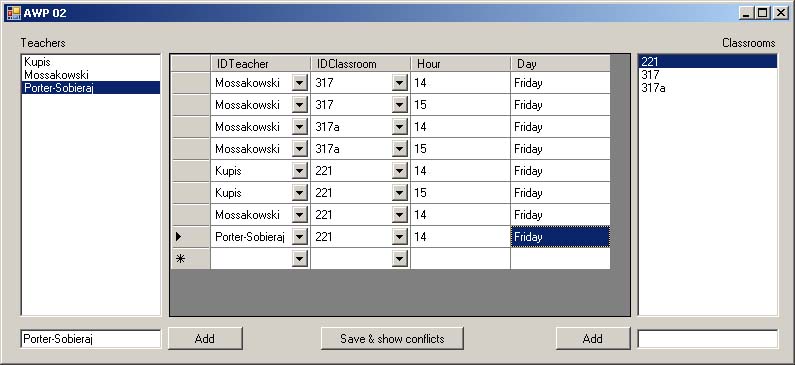This screenshot has width=795, height=365.
Task: Open teacher dropdown in Mossakowski 317a hour 14 row
Action: pyautogui.click(x=300, y=127)
